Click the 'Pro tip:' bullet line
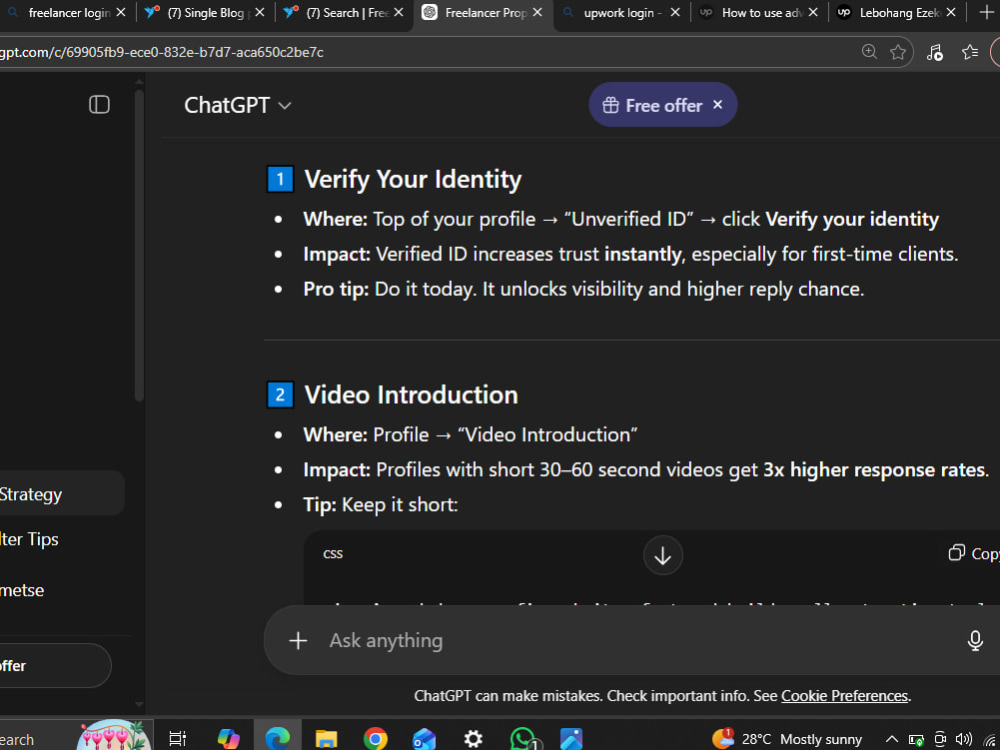 (584, 290)
